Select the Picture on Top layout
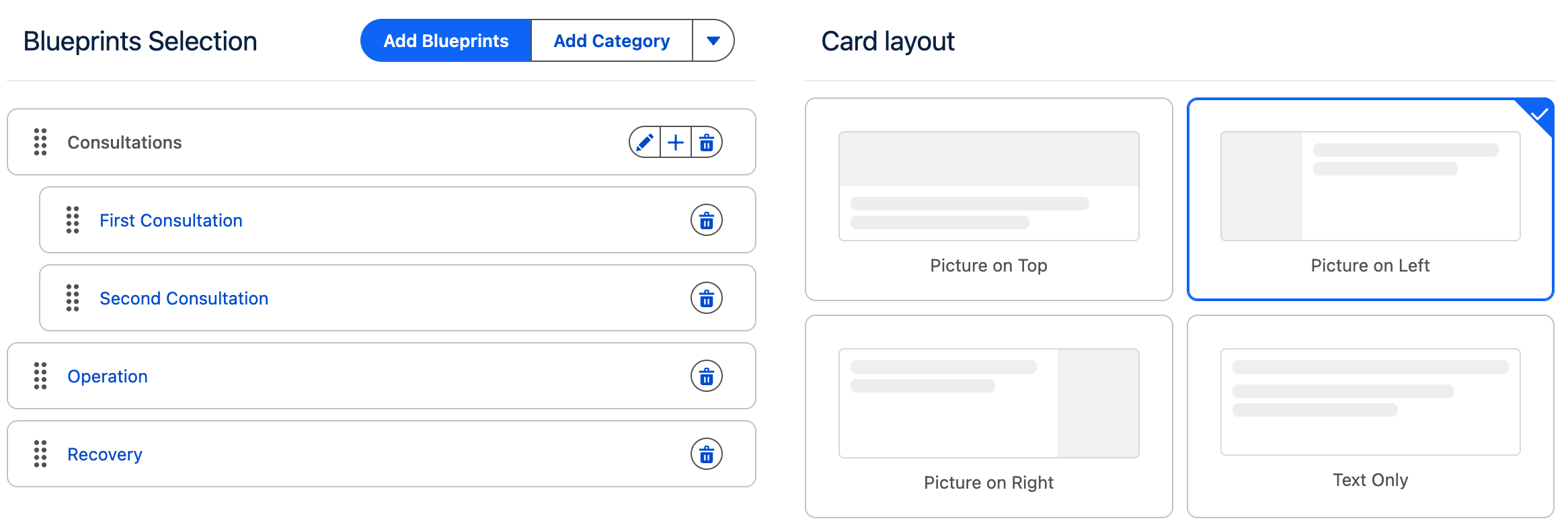The width and height of the screenshot is (1568, 527). point(988,199)
